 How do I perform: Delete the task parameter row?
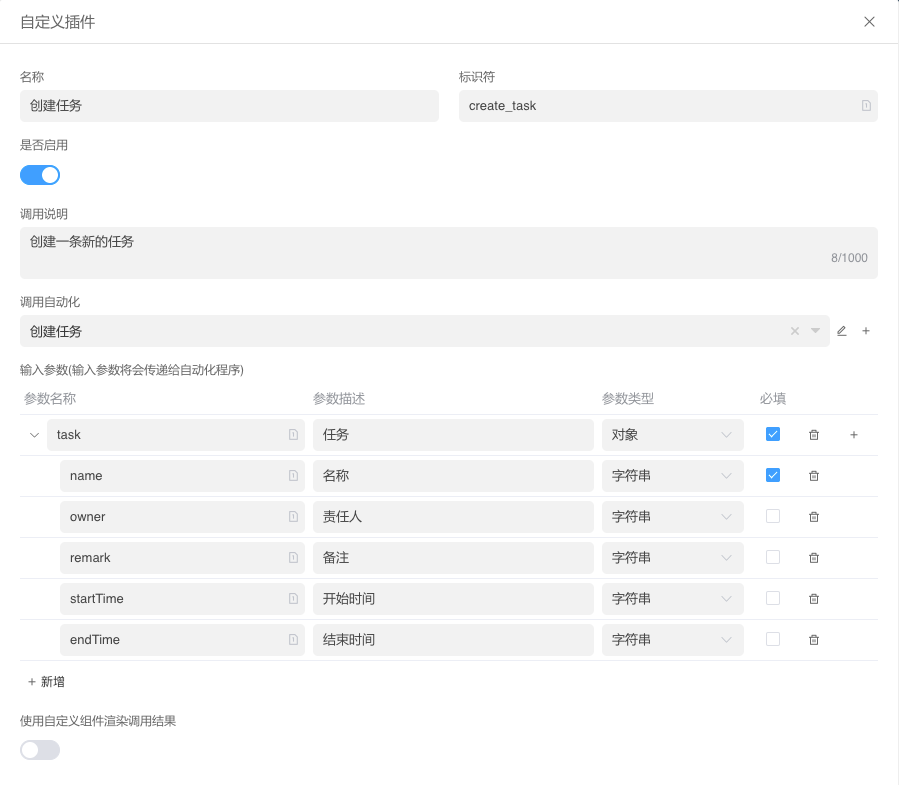click(x=814, y=435)
